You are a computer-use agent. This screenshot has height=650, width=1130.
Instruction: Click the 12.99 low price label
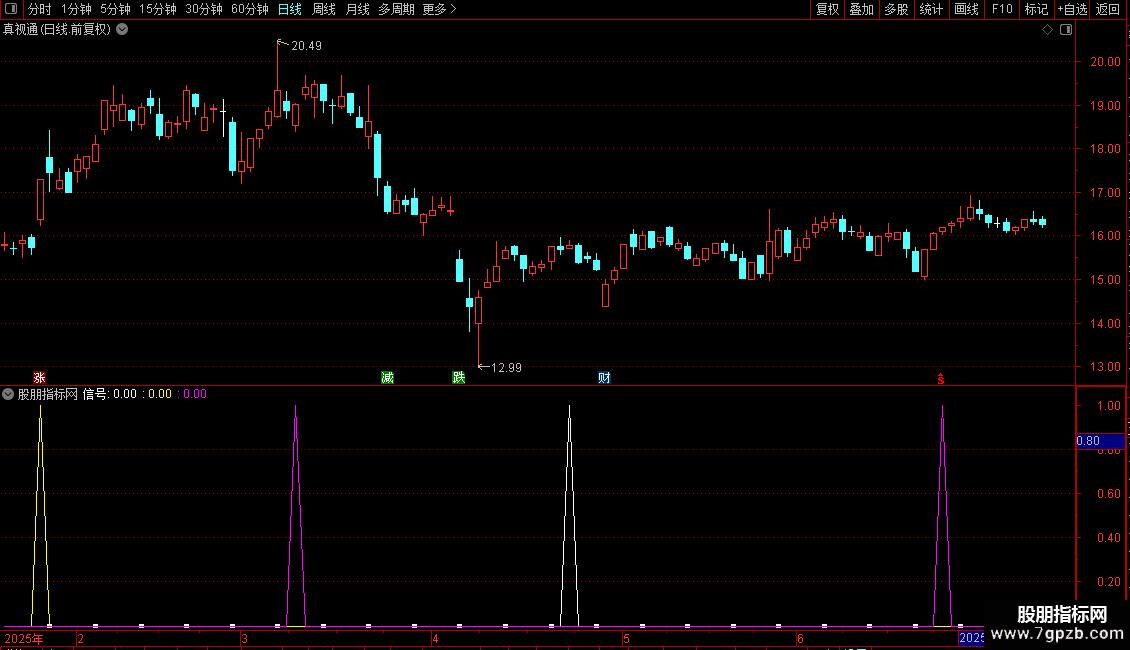[x=506, y=368]
